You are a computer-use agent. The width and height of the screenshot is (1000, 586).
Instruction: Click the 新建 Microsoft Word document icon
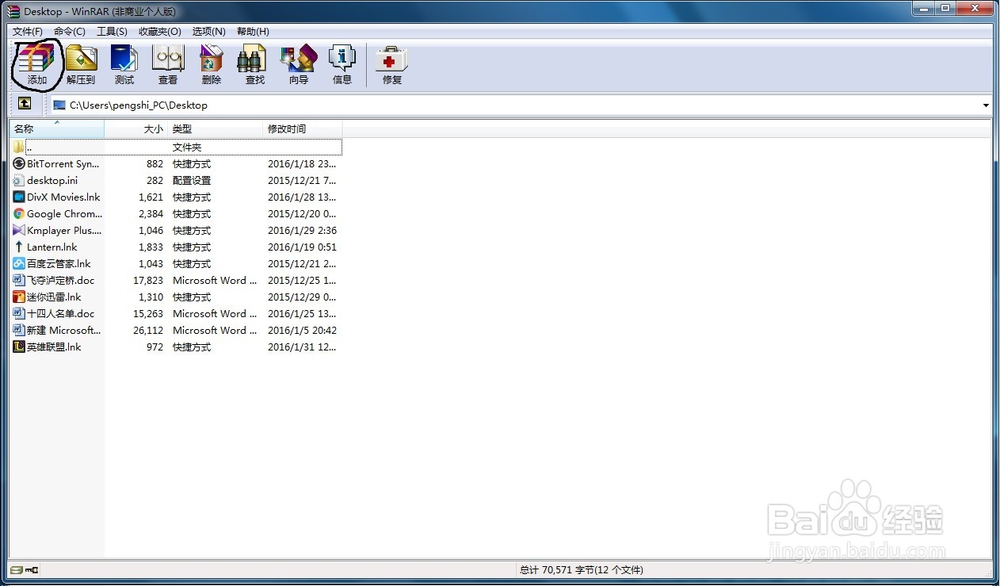coord(18,330)
